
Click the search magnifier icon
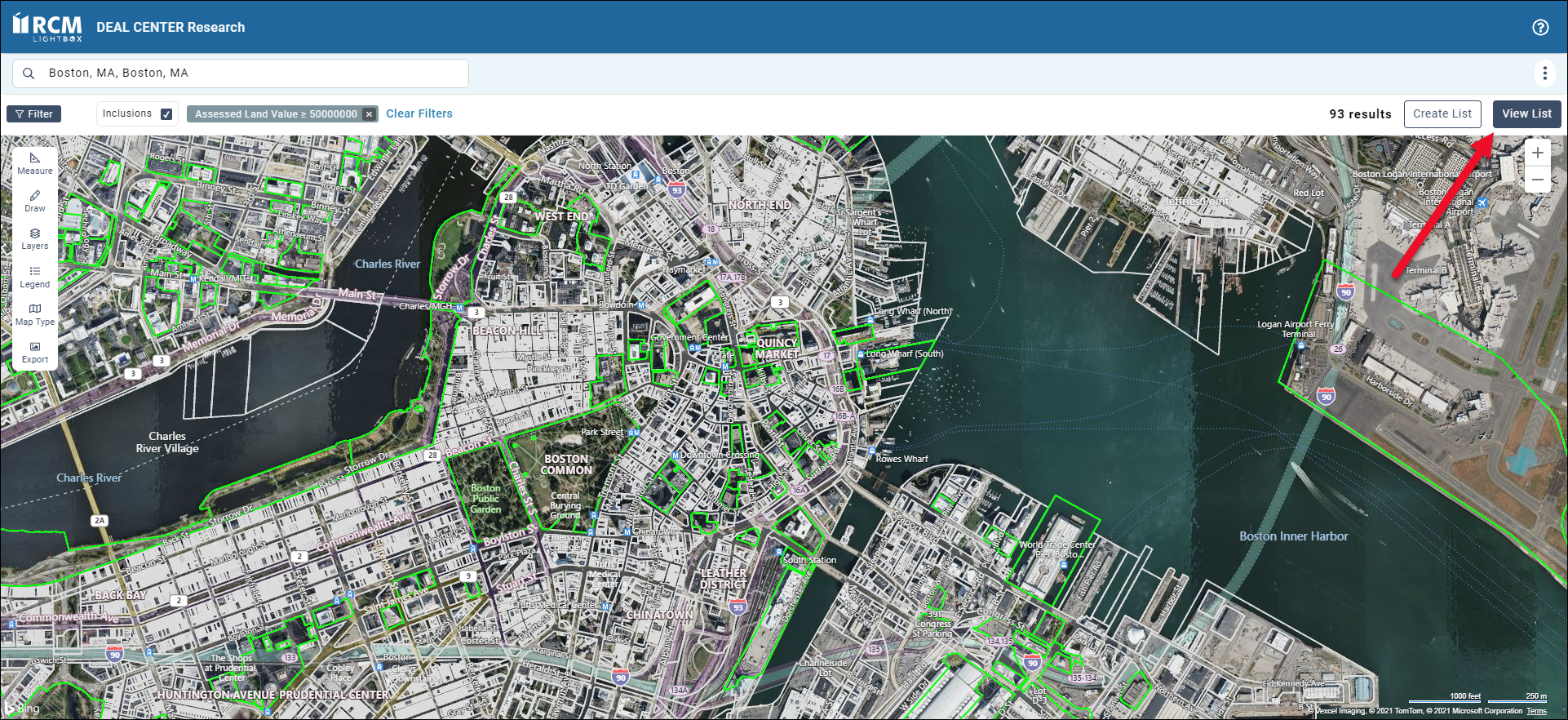29,73
